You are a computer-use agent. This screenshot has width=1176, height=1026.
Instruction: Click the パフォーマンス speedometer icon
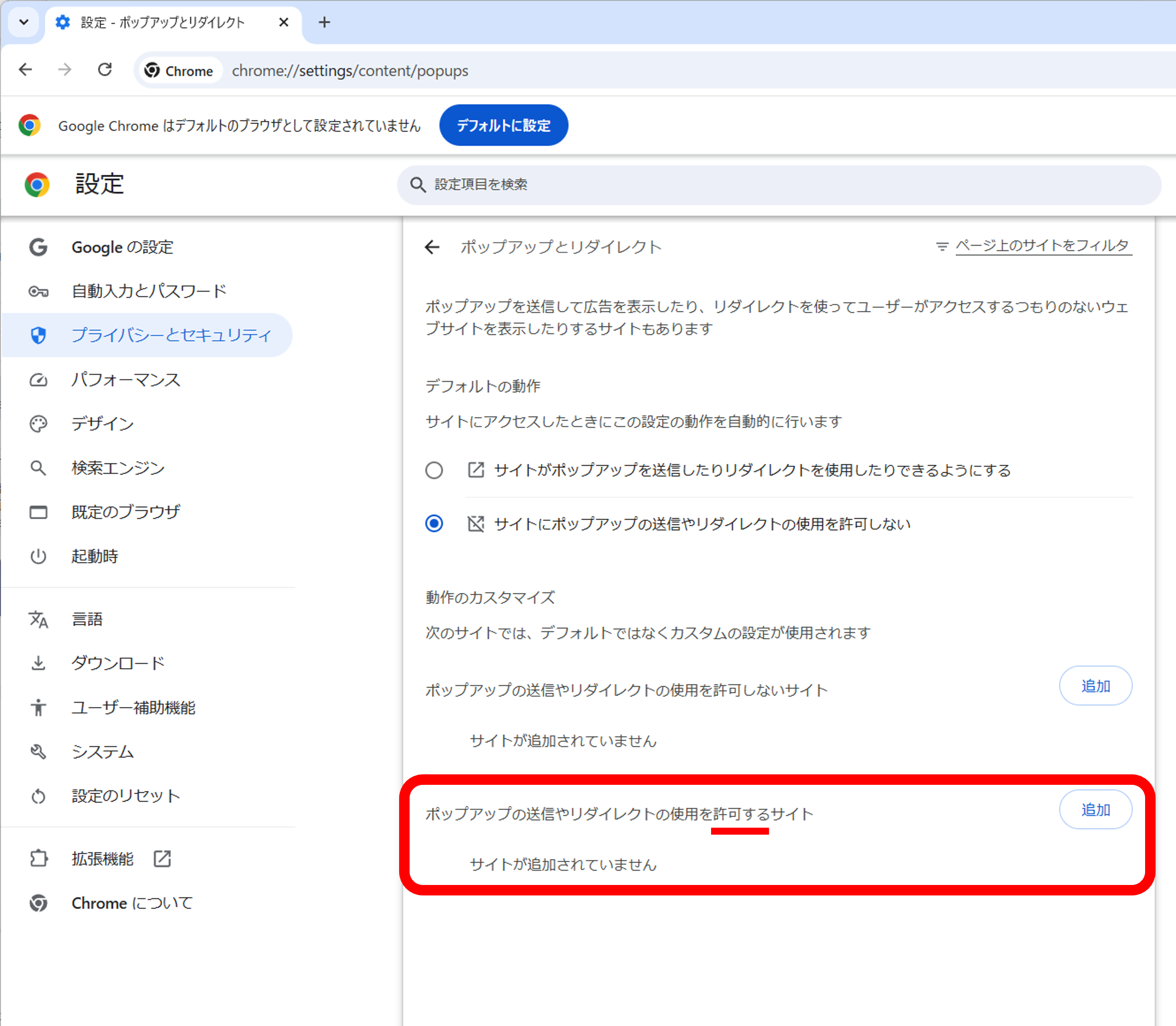click(38, 380)
